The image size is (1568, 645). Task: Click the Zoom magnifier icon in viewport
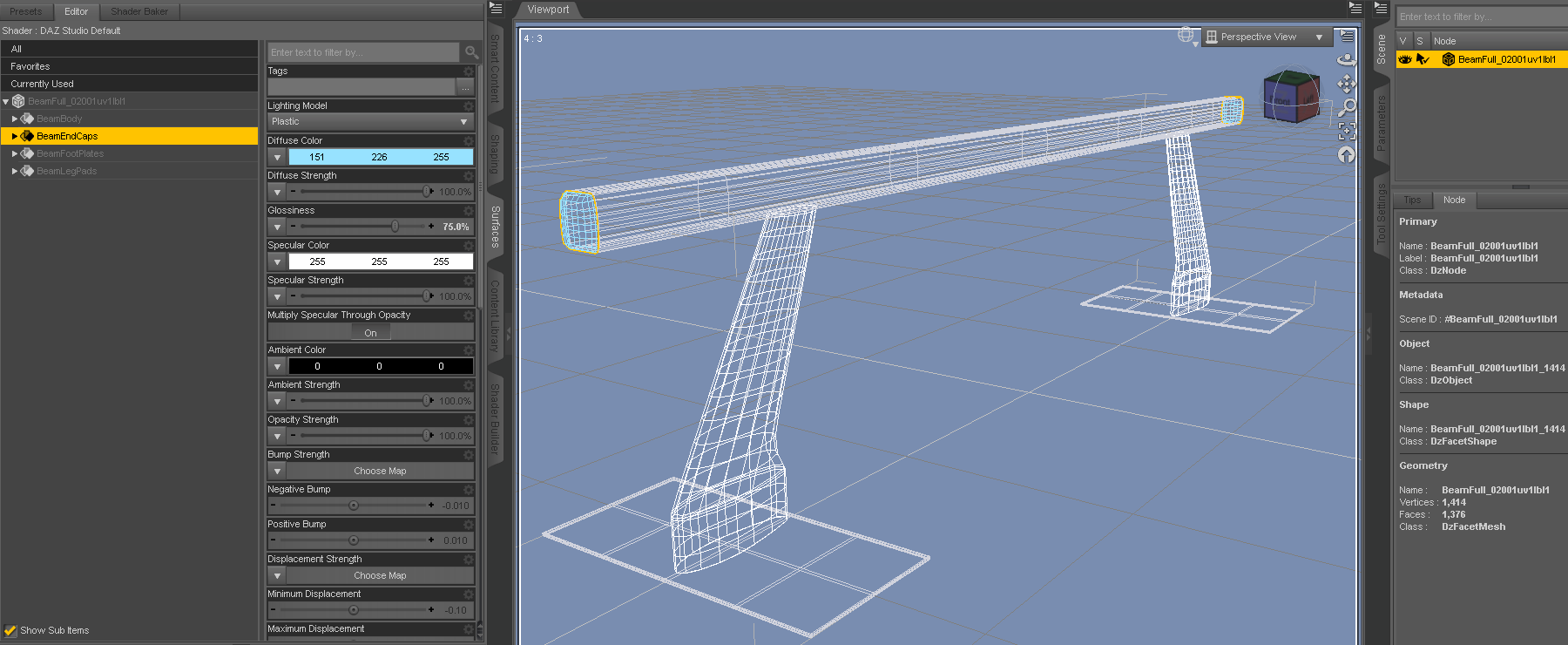point(1347,107)
